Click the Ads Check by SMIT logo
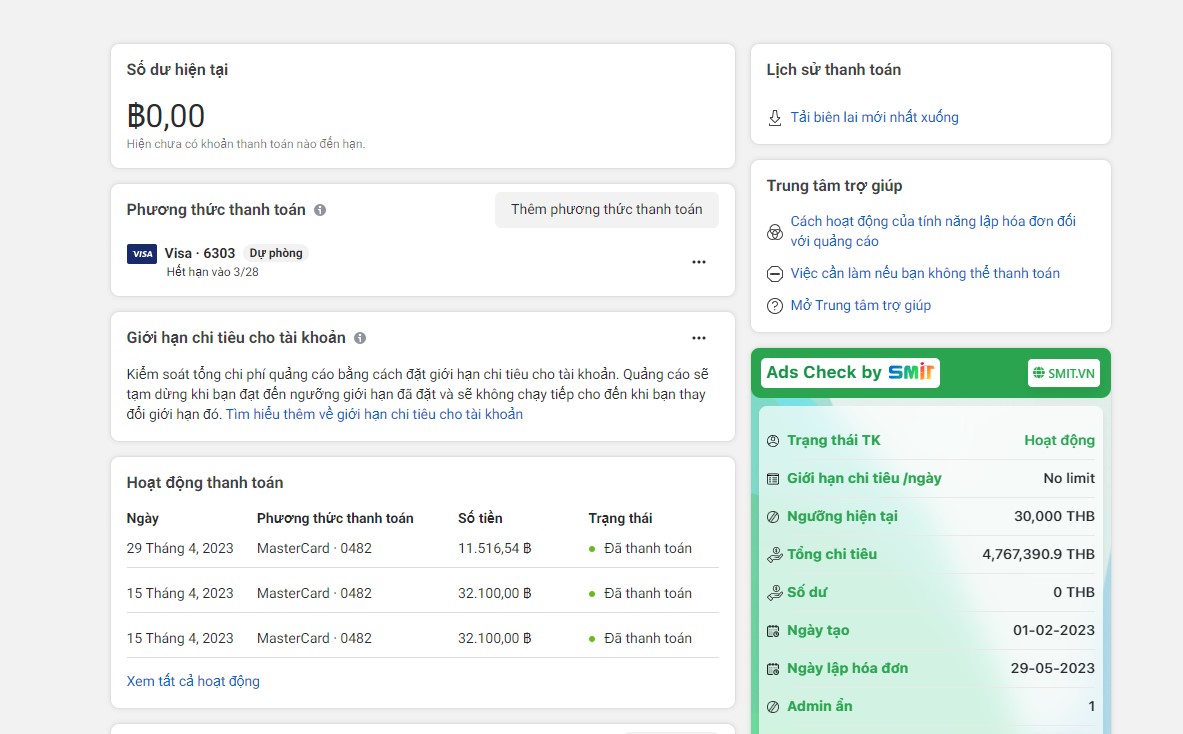1183x734 pixels. (850, 373)
